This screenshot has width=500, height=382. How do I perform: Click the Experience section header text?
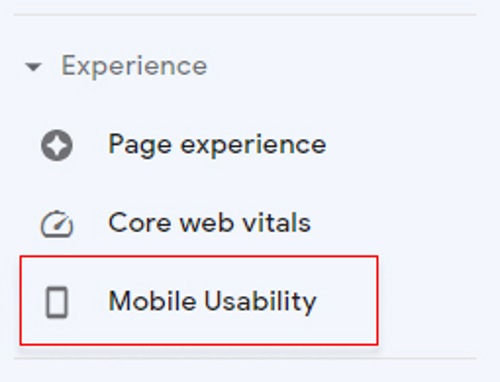coord(134,67)
